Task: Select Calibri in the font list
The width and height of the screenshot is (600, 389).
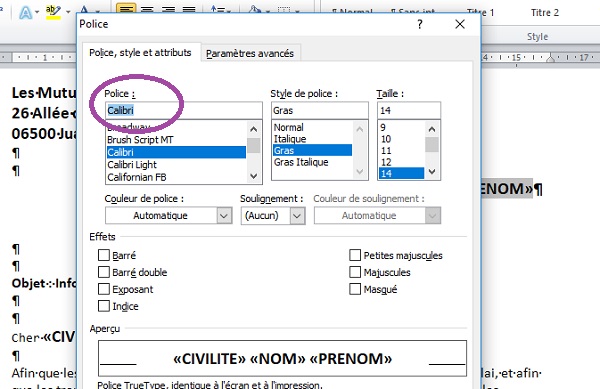Action: (x=176, y=152)
